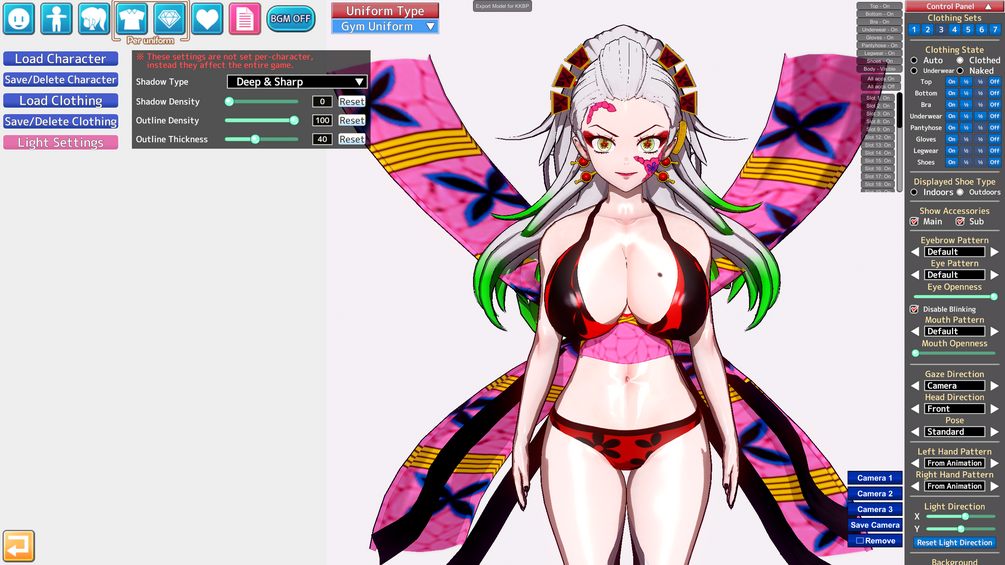
Task: Click previous Gaze Direction arrow
Action: pos(915,386)
